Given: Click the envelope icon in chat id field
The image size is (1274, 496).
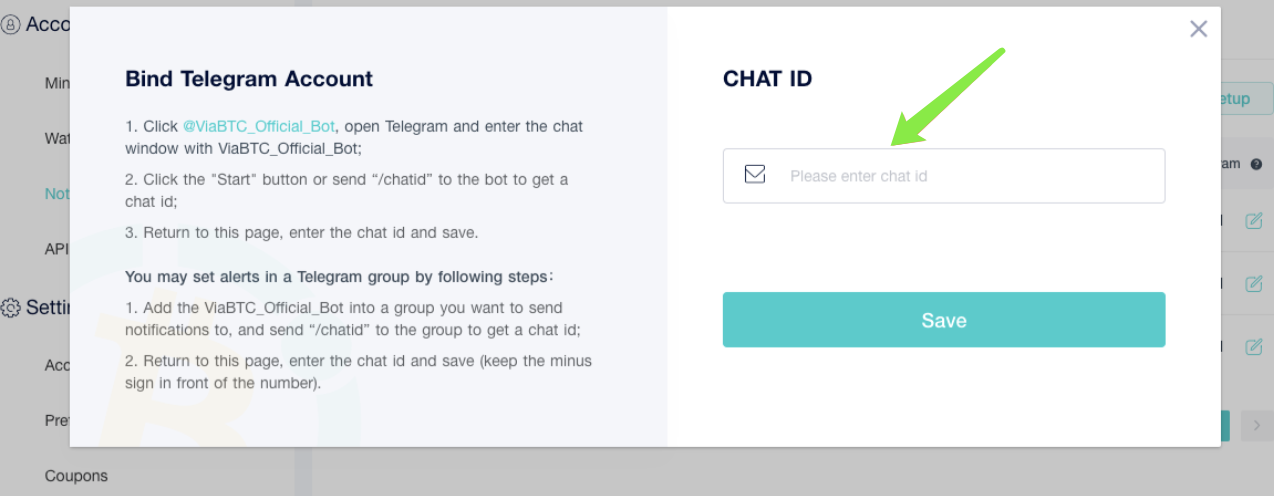Looking at the screenshot, I should [755, 175].
